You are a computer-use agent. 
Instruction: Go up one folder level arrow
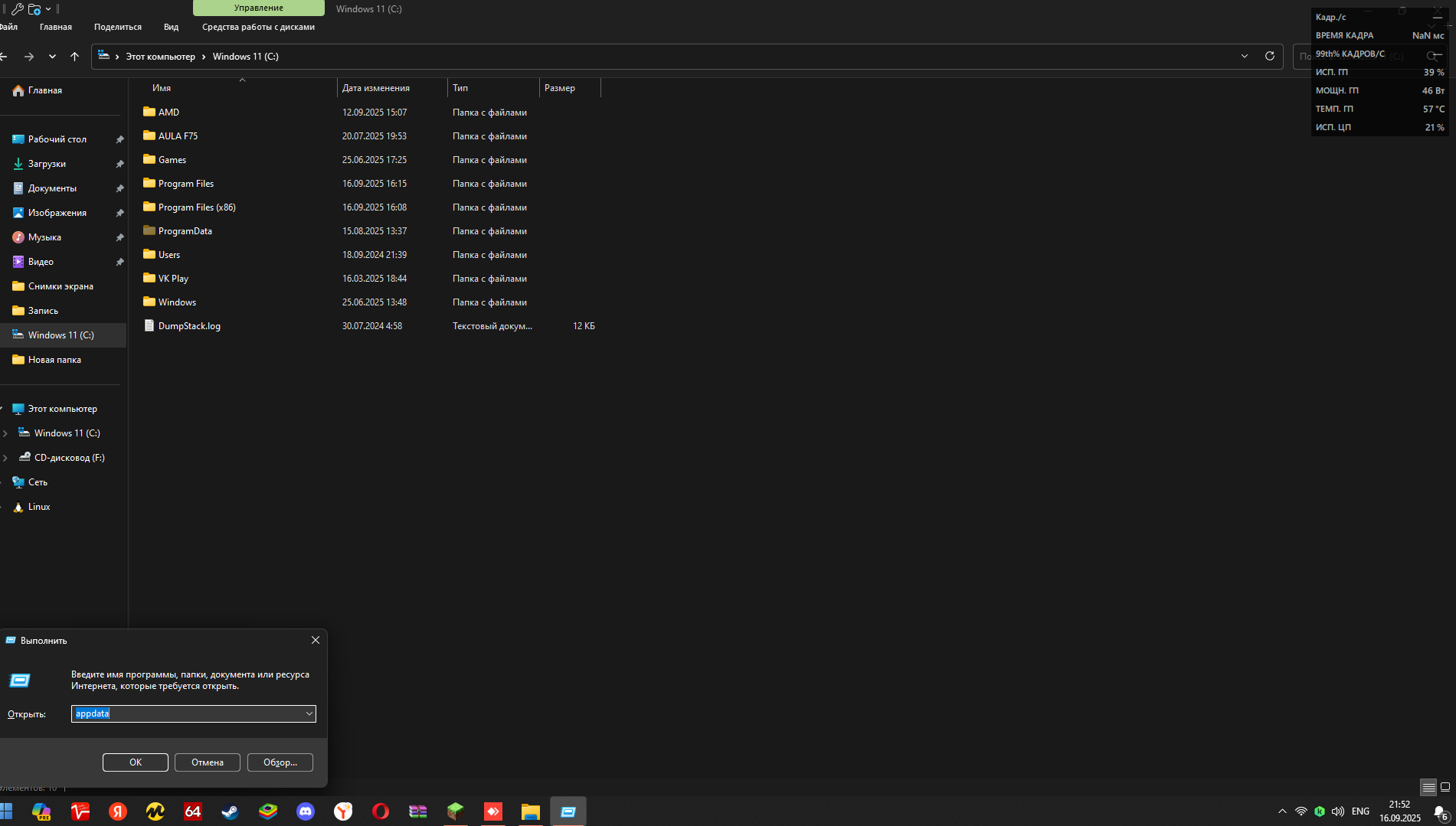point(74,56)
